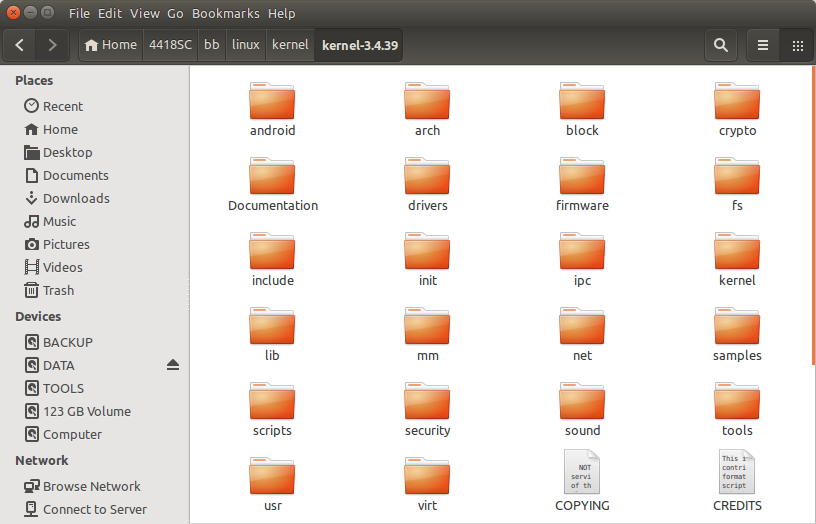Screen dimensions: 816x524
Task: Click the search magnifier icon in toolbar
Action: click(720, 45)
